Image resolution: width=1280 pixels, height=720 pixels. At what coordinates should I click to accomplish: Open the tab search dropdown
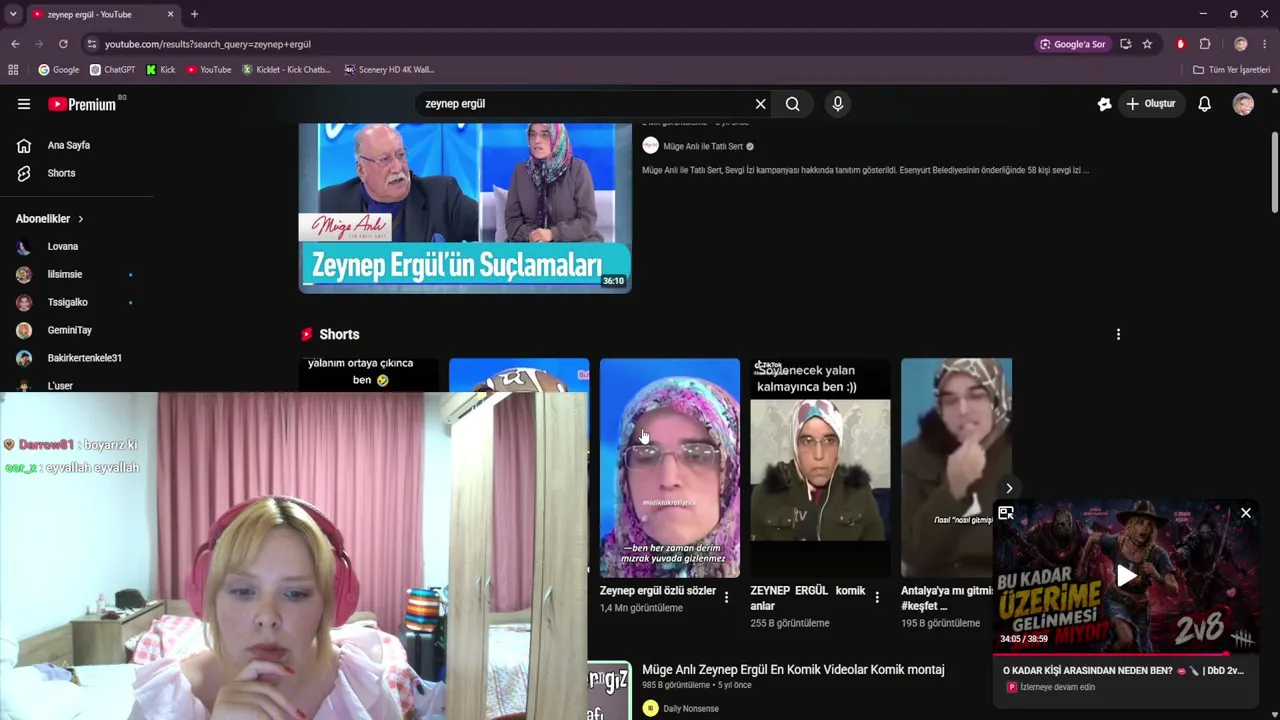13,14
